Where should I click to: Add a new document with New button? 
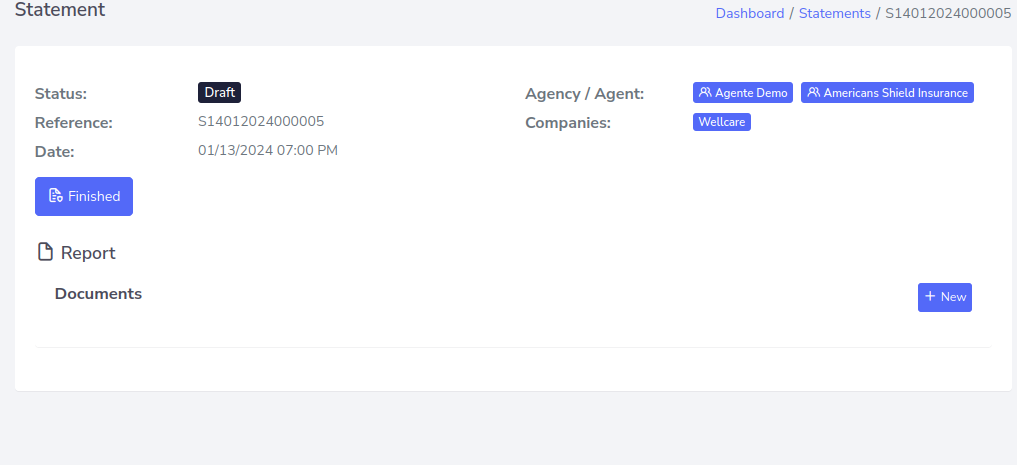tap(944, 297)
